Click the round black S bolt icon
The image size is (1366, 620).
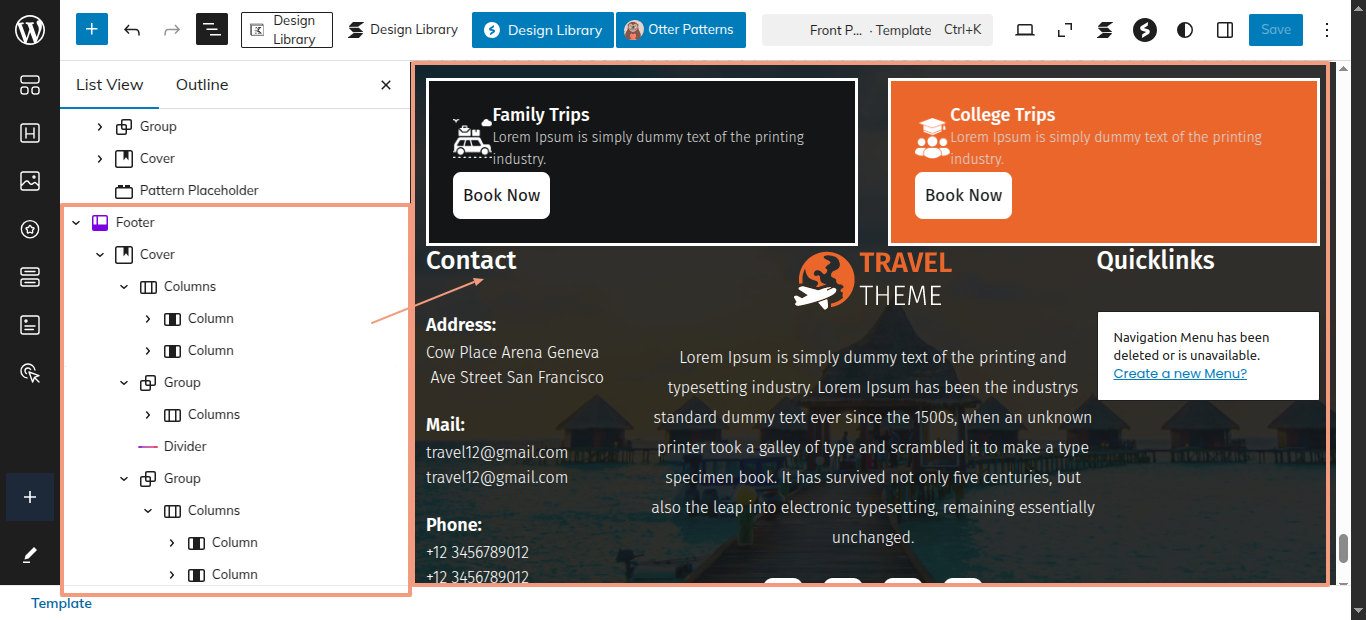tap(1145, 30)
